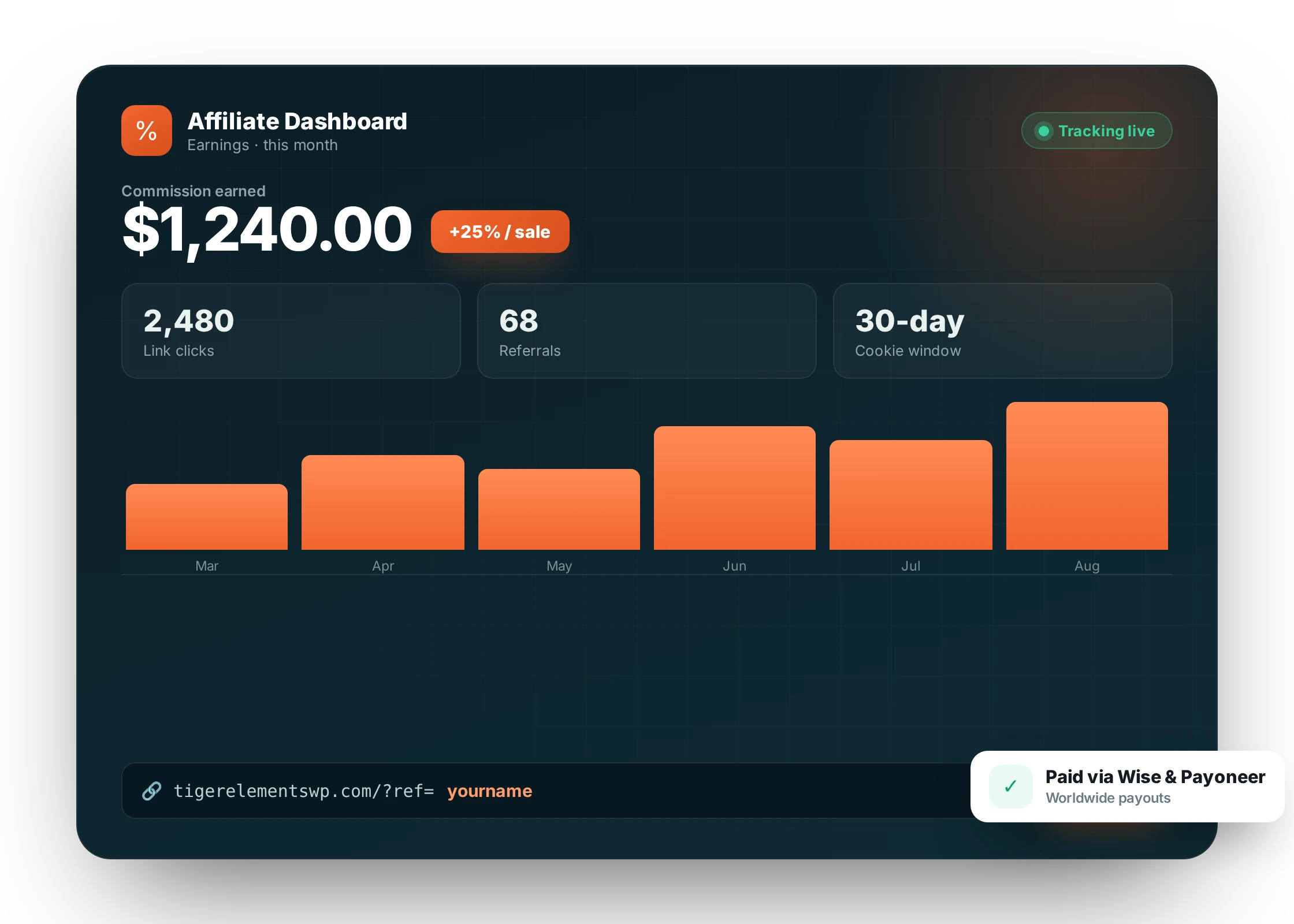The height and width of the screenshot is (924, 1294).
Task: Click the $1,240.00 commission amount
Action: tap(267, 230)
